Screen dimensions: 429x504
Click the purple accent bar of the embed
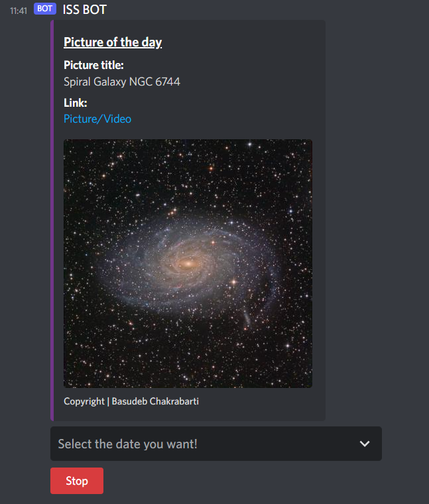coord(52,220)
